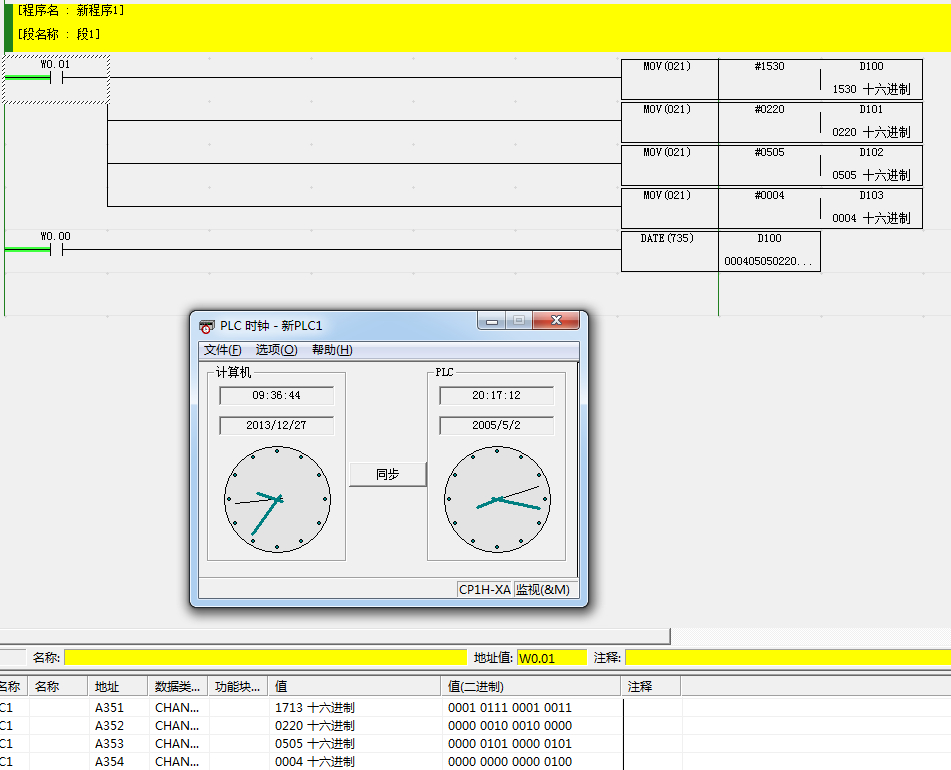Click the PLC date field 2005/5/2
This screenshot has width=951, height=770.
496,425
